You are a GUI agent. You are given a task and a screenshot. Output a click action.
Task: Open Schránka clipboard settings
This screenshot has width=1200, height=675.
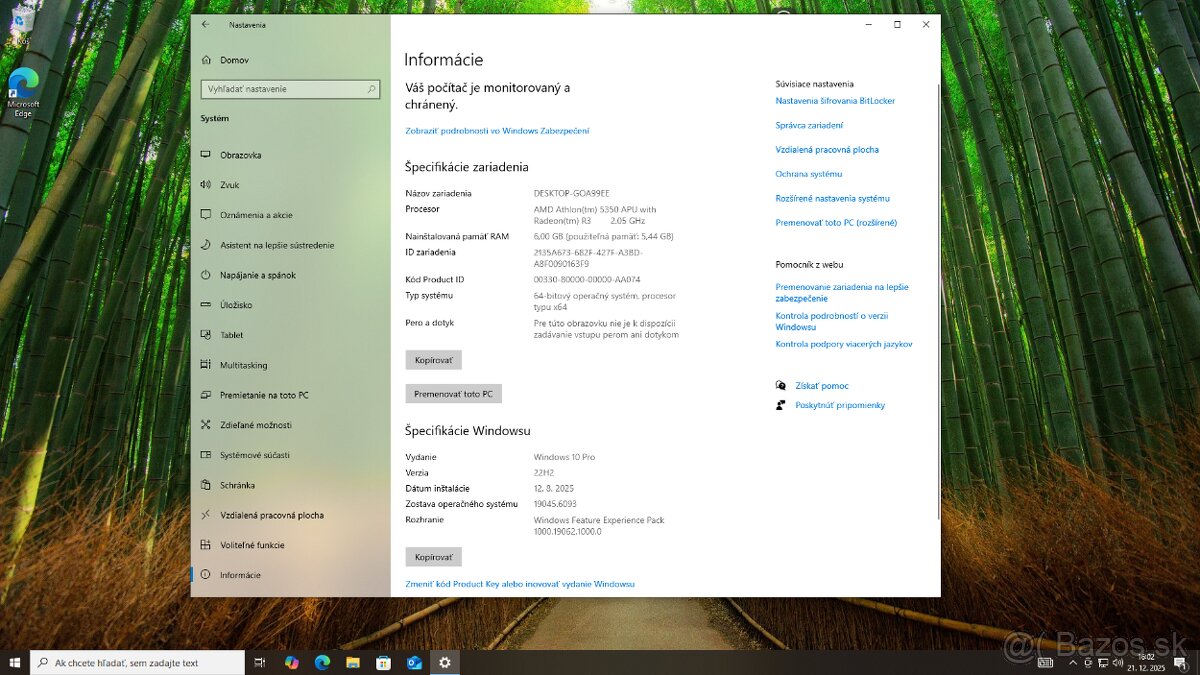pyautogui.click(x=237, y=485)
